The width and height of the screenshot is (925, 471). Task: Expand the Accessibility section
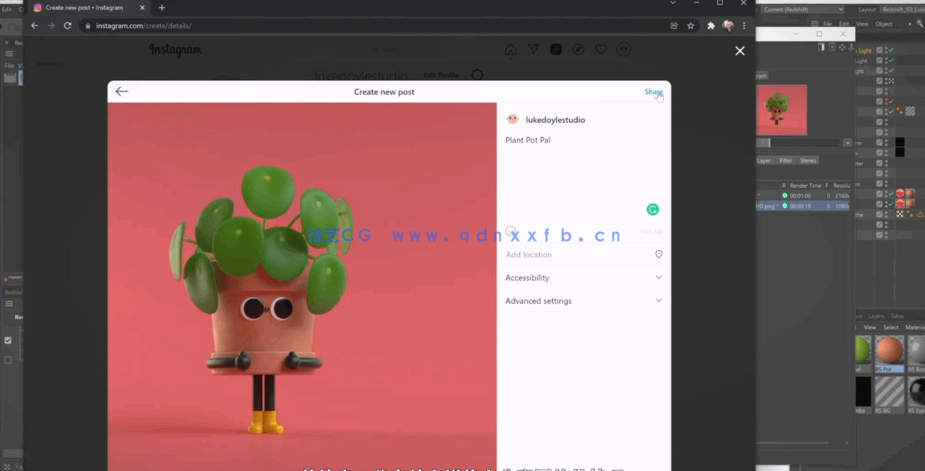[x=583, y=277]
